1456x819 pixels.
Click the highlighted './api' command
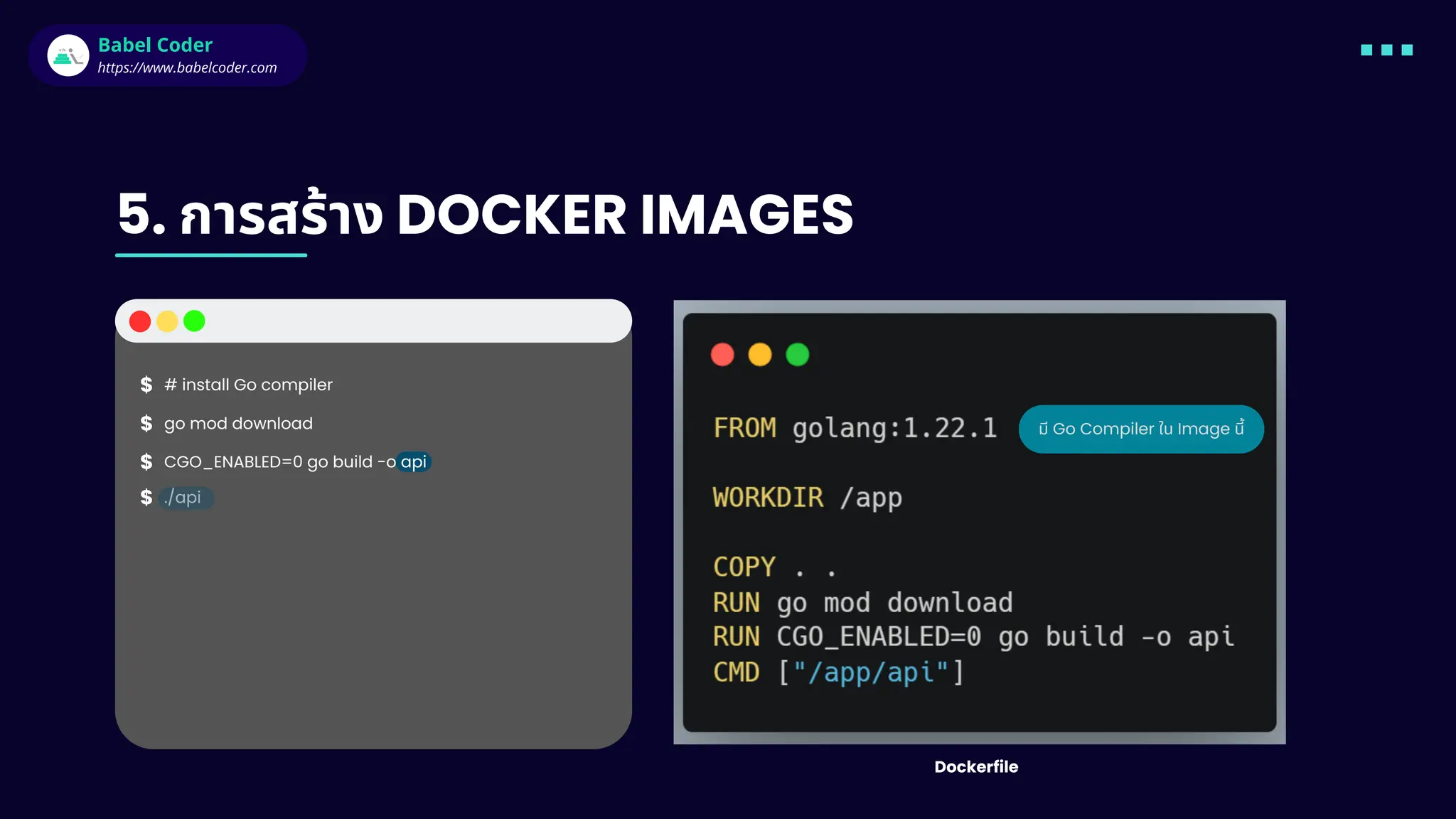[x=185, y=498]
